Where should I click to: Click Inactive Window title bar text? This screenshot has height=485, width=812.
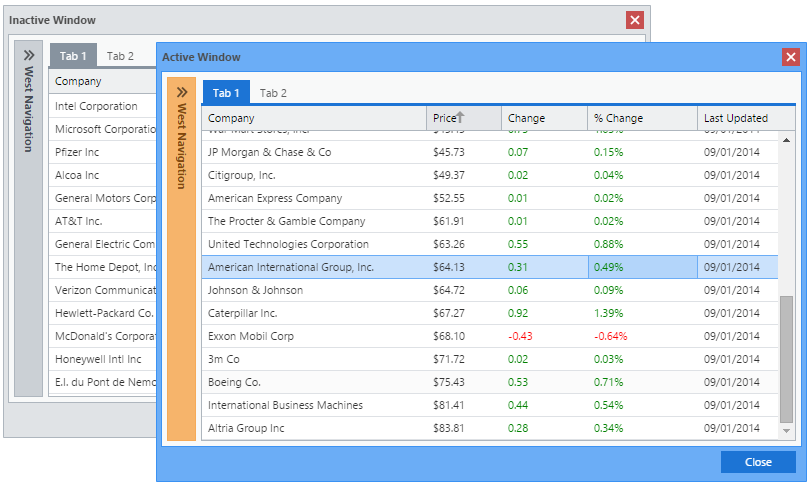point(52,20)
